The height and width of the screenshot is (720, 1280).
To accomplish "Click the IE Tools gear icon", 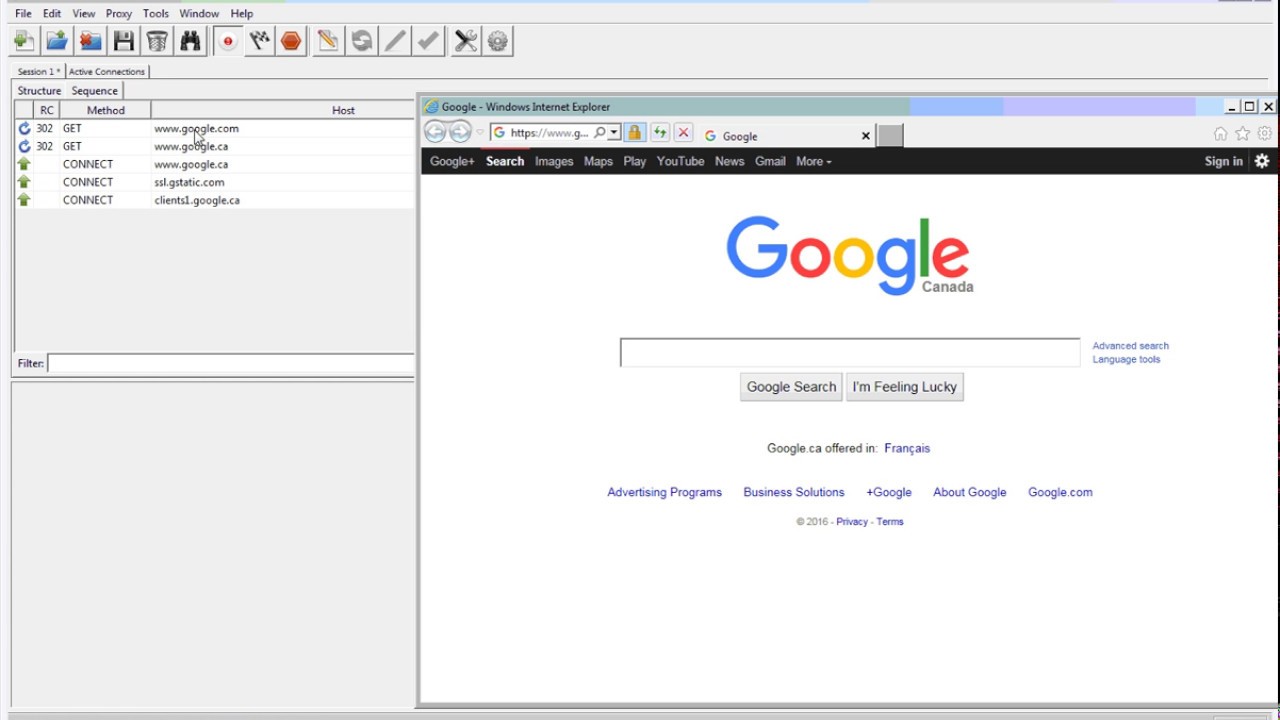I will [x=1265, y=133].
